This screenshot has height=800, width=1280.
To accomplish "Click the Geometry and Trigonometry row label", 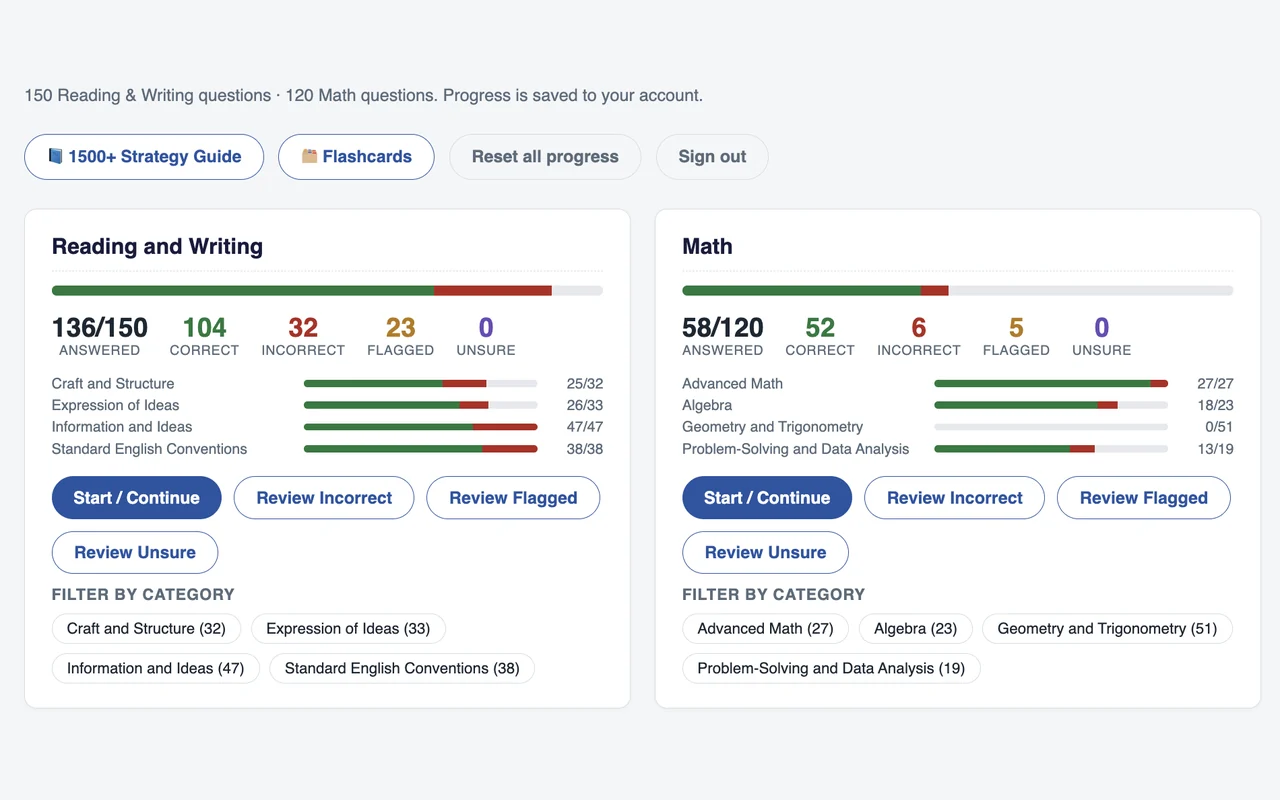I will [x=772, y=427].
